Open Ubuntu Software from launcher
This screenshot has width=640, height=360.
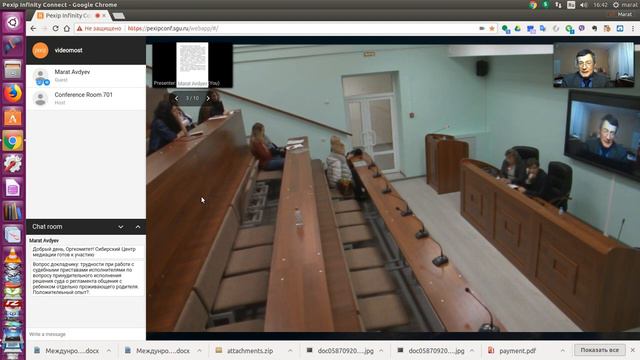point(13,117)
